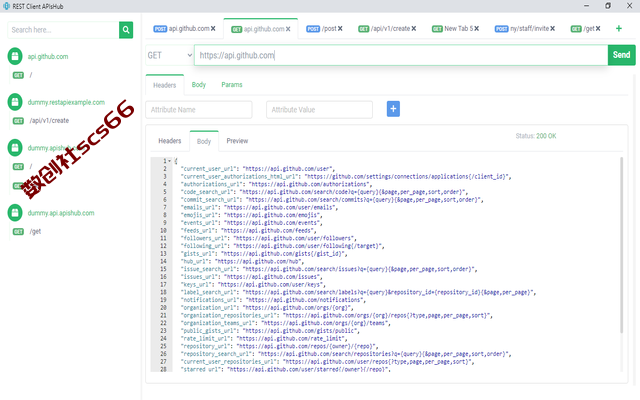Image resolution: width=640 pixels, height=400 pixels.
Task: Click the "hub_url" line in the response
Action: pyautogui.click(x=242, y=261)
